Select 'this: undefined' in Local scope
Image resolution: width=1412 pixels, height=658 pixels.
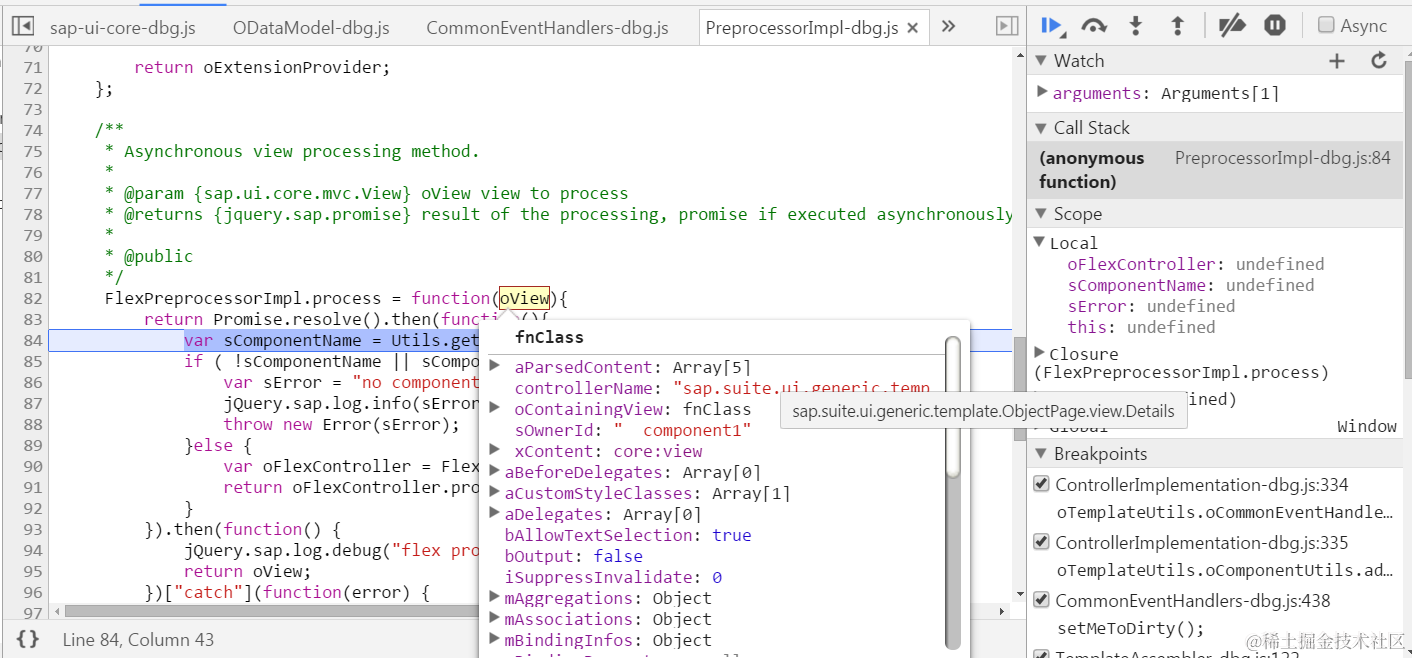(1141, 327)
